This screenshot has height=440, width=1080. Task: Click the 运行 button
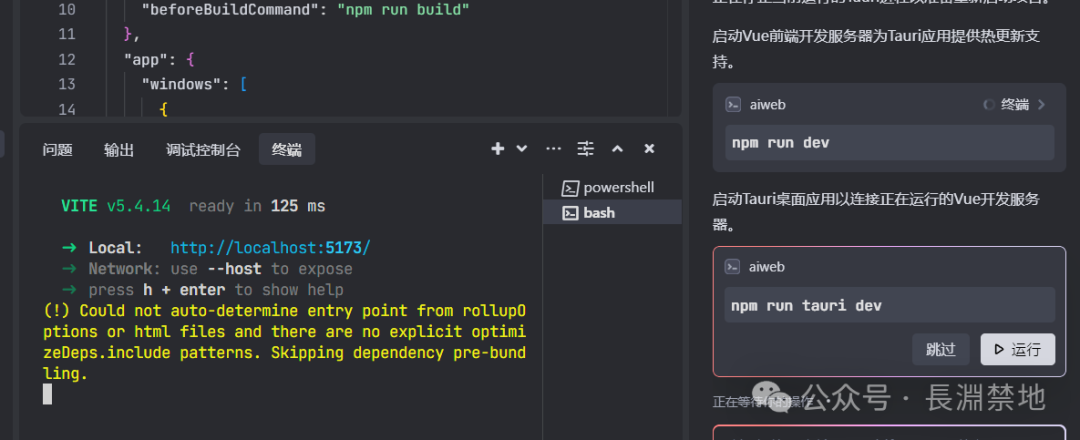pos(1017,349)
